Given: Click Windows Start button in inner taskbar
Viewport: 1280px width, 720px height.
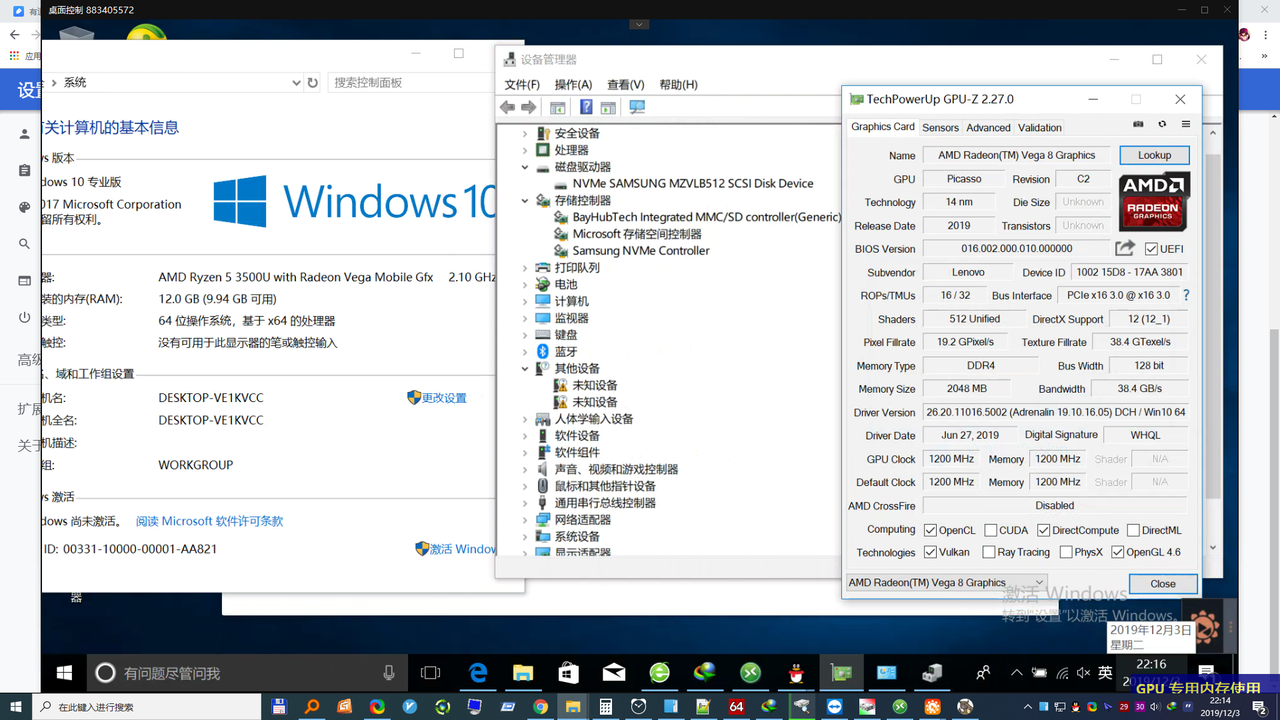Looking at the screenshot, I should [65, 673].
